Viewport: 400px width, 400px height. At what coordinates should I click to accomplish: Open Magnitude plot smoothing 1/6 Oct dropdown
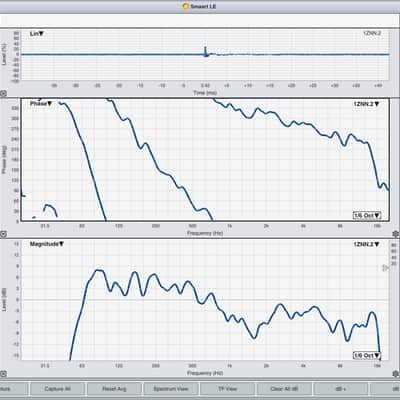point(367,356)
